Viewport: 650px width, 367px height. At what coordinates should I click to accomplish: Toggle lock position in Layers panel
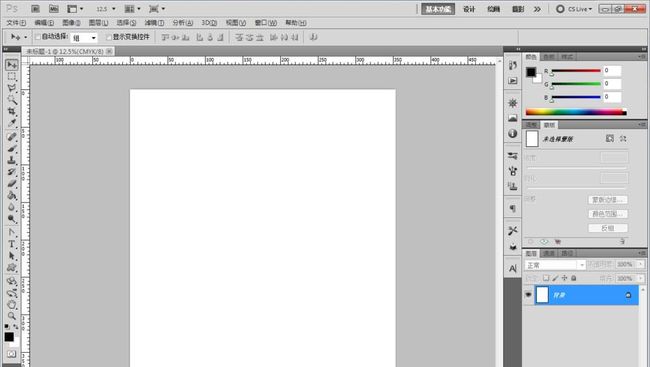564,278
